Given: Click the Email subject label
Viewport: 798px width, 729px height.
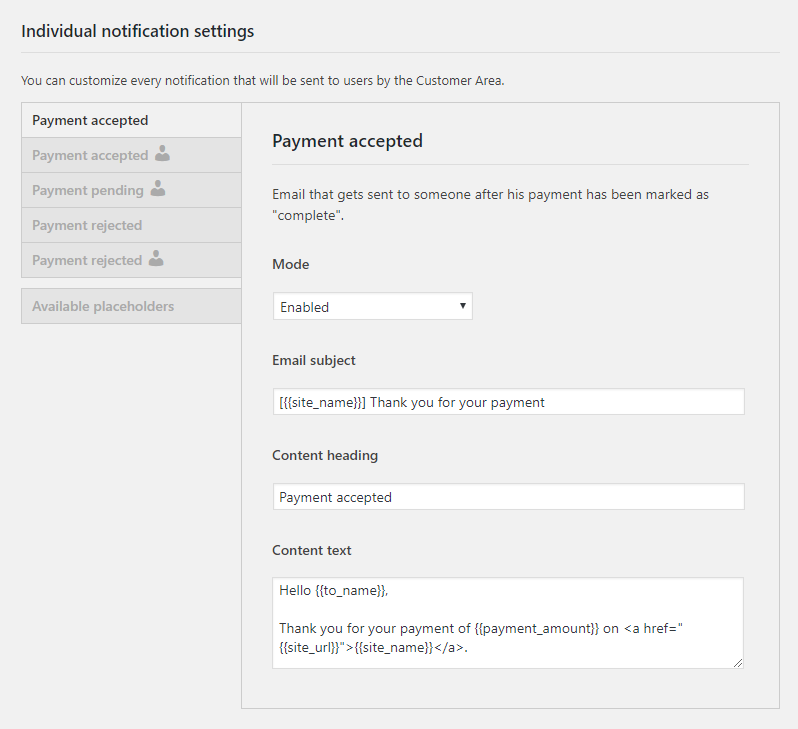Looking at the screenshot, I should coord(314,360).
